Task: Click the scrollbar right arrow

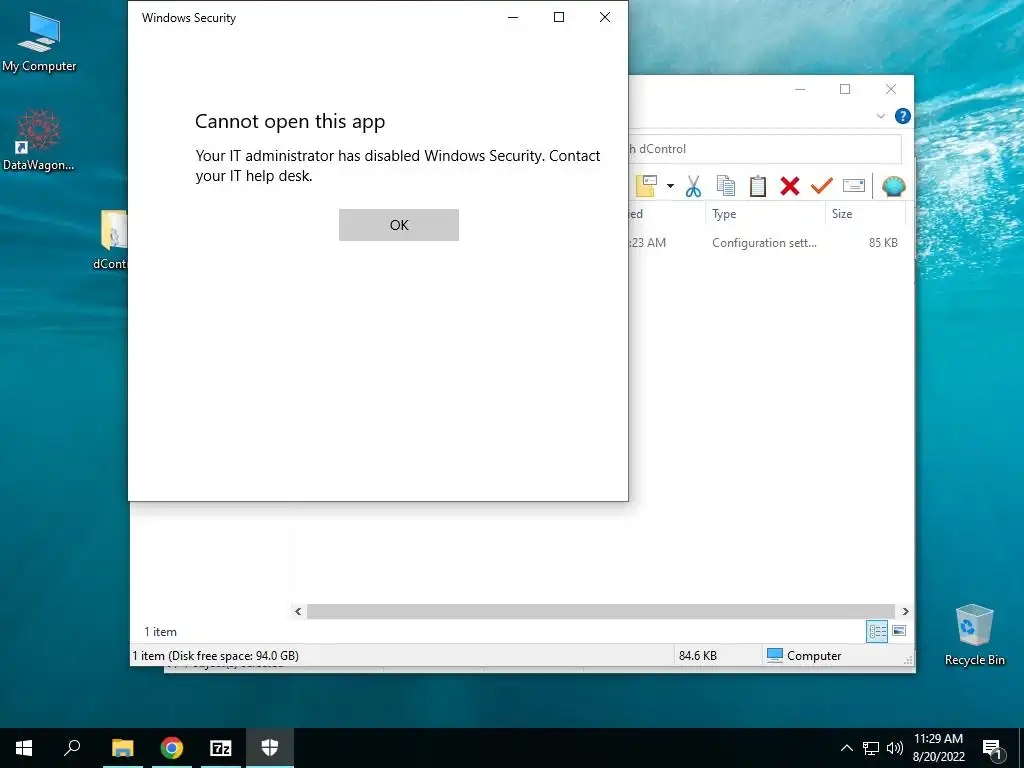Action: pyautogui.click(x=905, y=611)
